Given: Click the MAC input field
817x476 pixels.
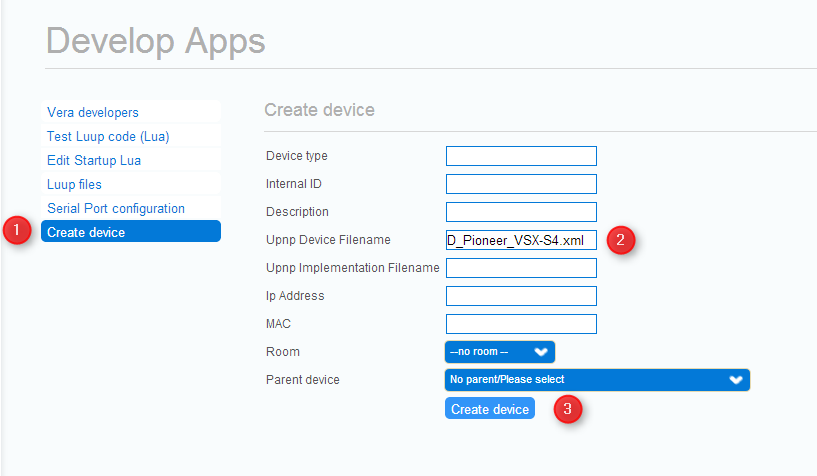Looking at the screenshot, I should pyautogui.click(x=521, y=324).
